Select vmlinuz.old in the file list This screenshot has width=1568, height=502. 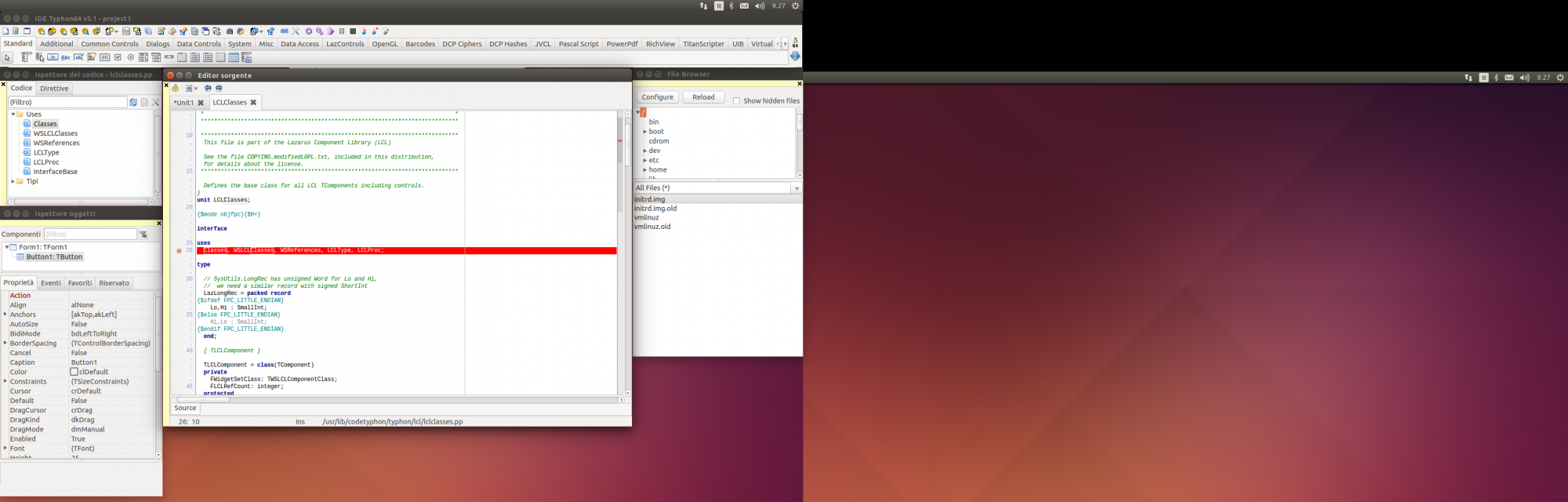[x=652, y=227]
